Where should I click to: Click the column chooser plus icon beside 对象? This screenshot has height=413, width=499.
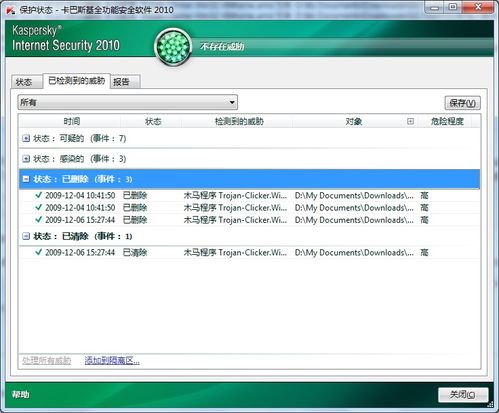410,121
